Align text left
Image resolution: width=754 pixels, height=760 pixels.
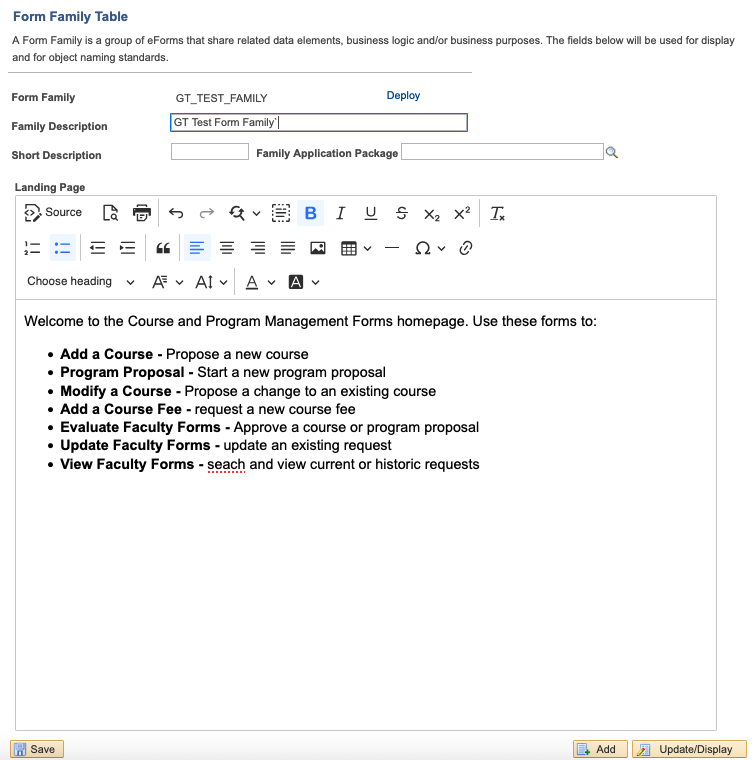click(x=197, y=248)
